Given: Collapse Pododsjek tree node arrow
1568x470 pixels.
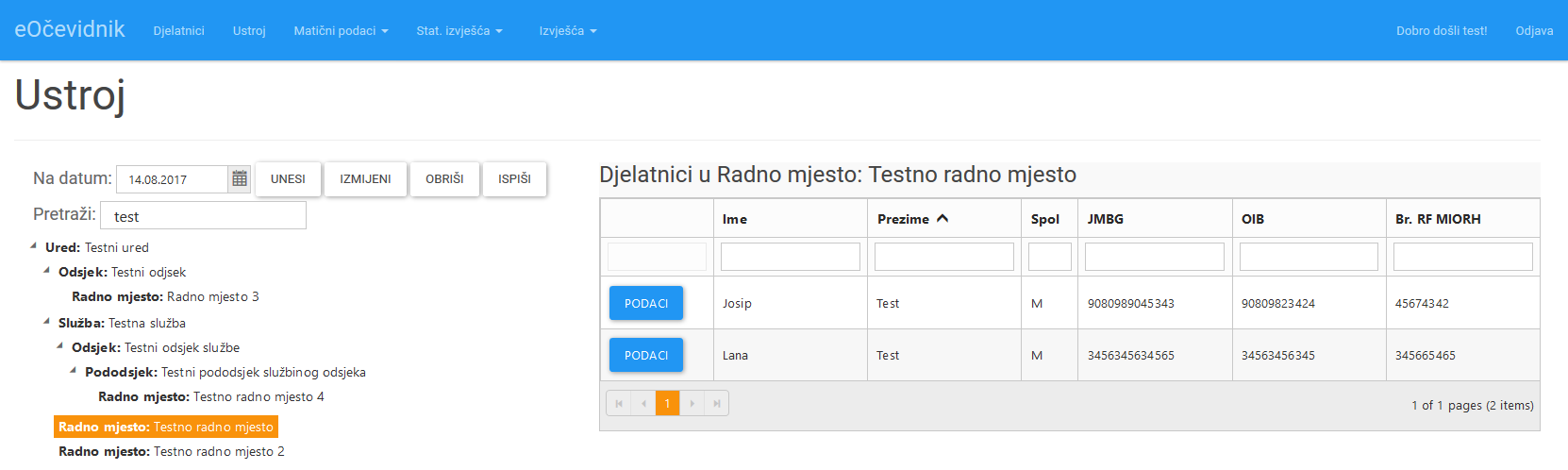Looking at the screenshot, I should [73, 371].
